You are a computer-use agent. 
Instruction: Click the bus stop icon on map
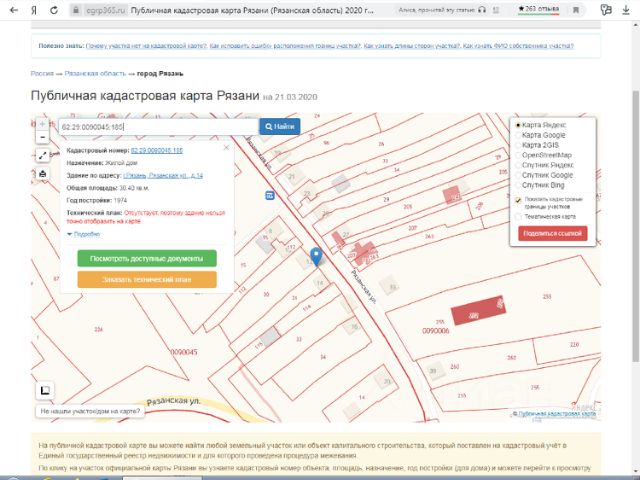click(269, 195)
